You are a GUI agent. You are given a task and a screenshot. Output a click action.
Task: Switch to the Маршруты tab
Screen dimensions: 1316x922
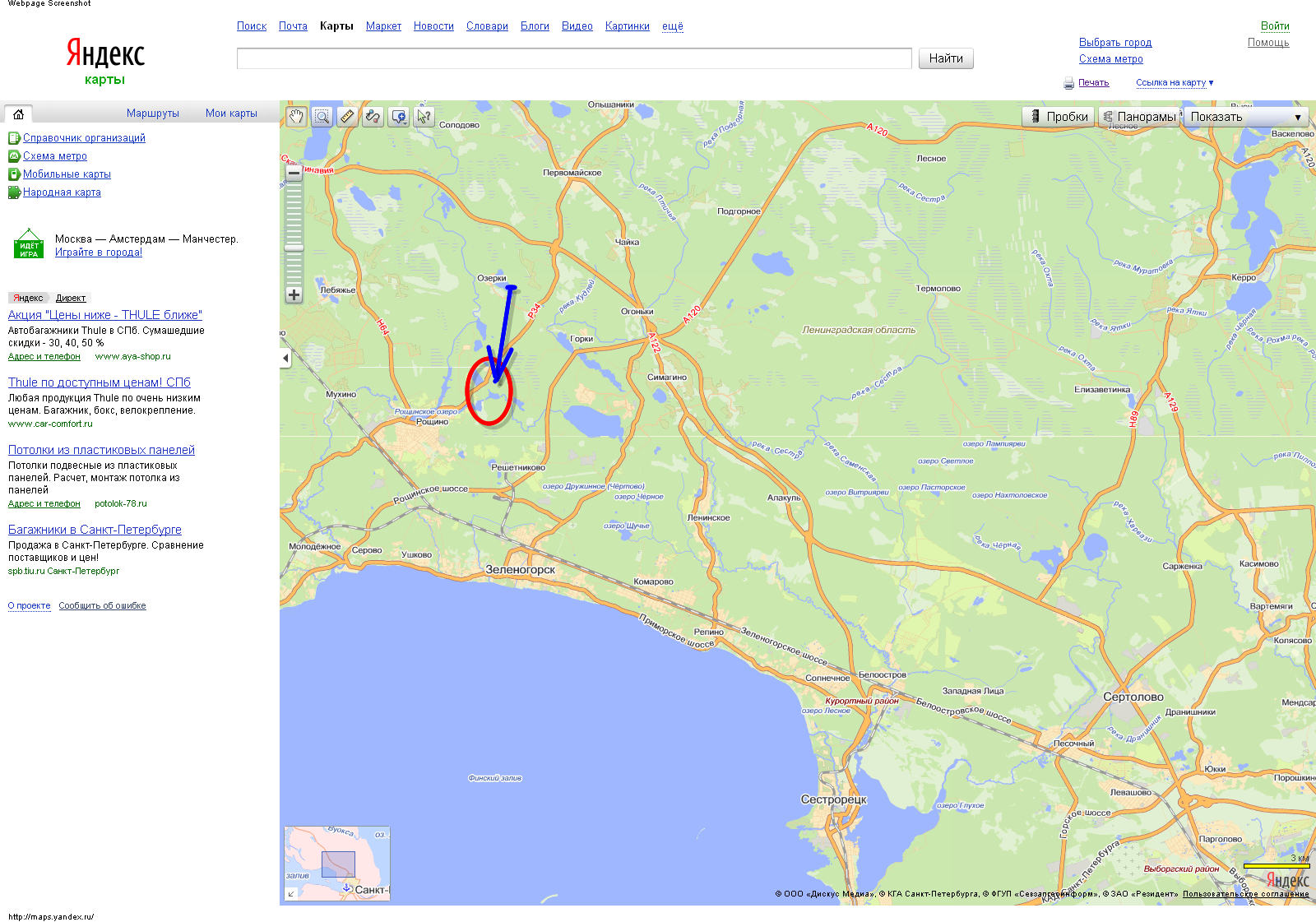152,114
